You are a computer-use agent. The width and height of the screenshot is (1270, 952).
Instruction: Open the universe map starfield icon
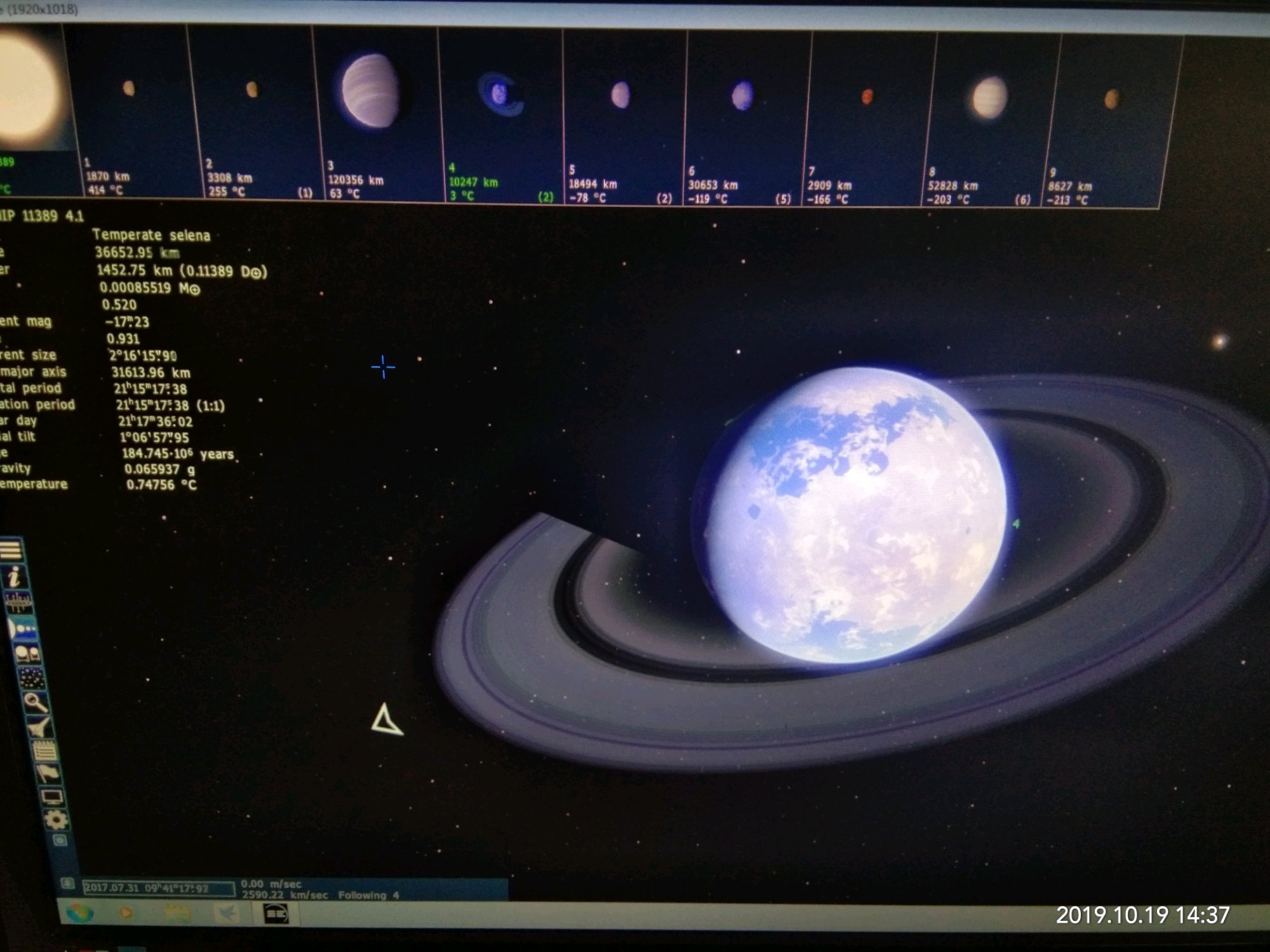pos(32,678)
